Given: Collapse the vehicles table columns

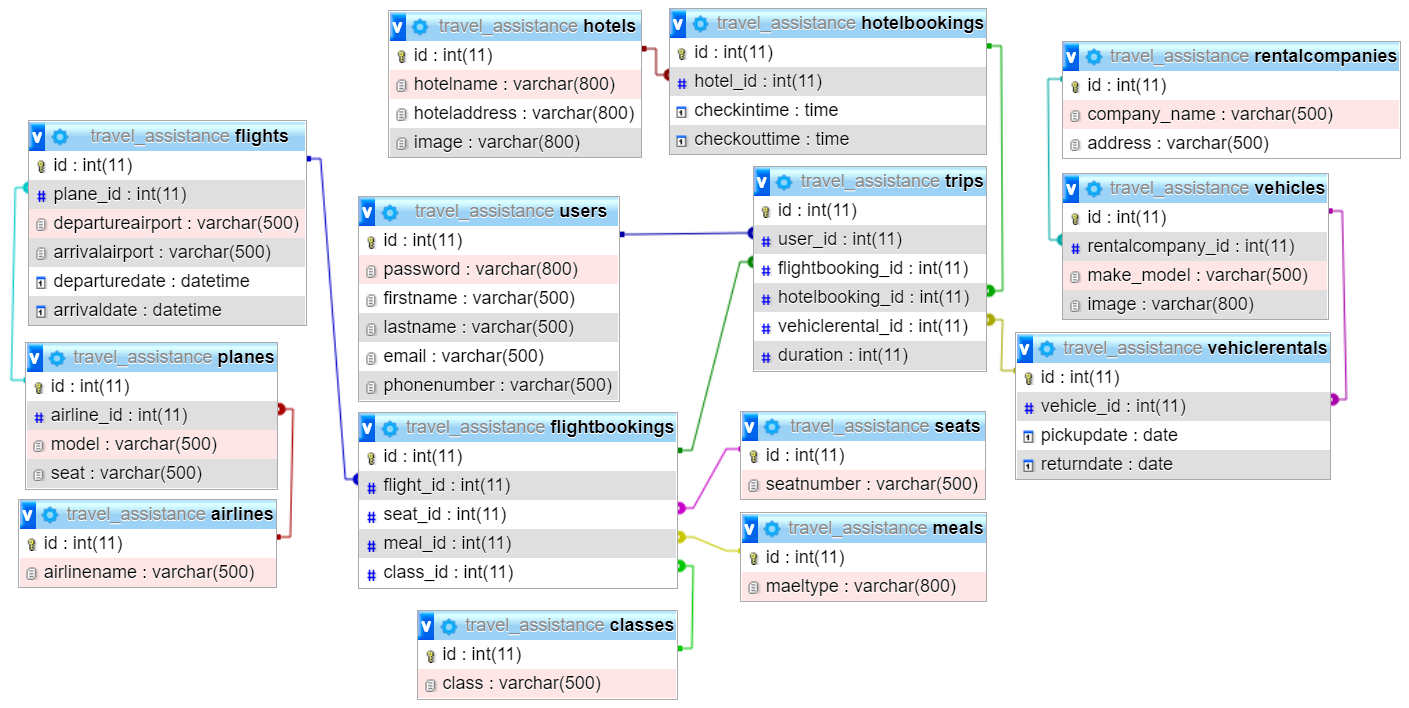Looking at the screenshot, I should [x=1072, y=189].
